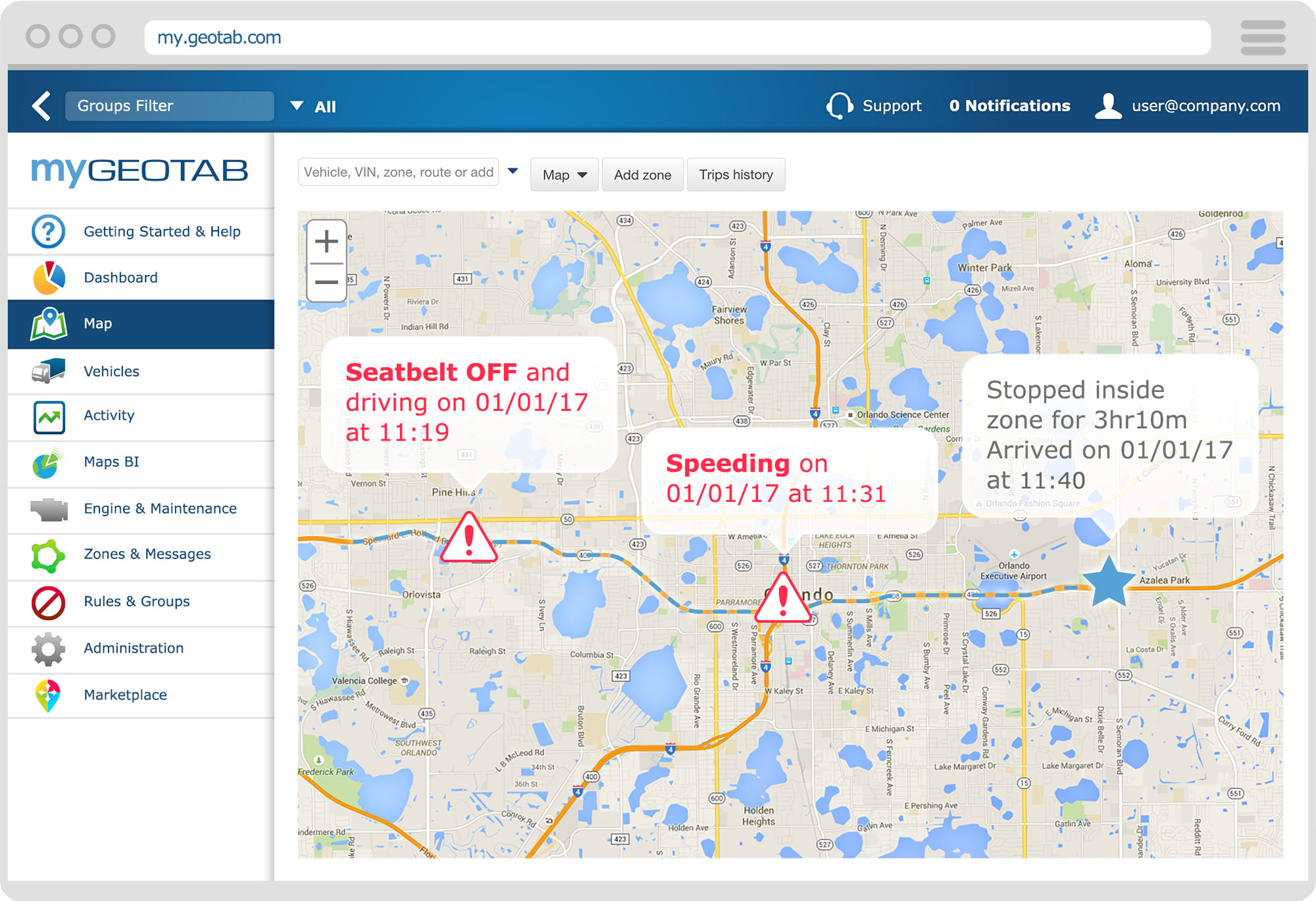This screenshot has height=901, width=1316.
Task: Click the my.geotab.com address bar
Action: point(677,37)
